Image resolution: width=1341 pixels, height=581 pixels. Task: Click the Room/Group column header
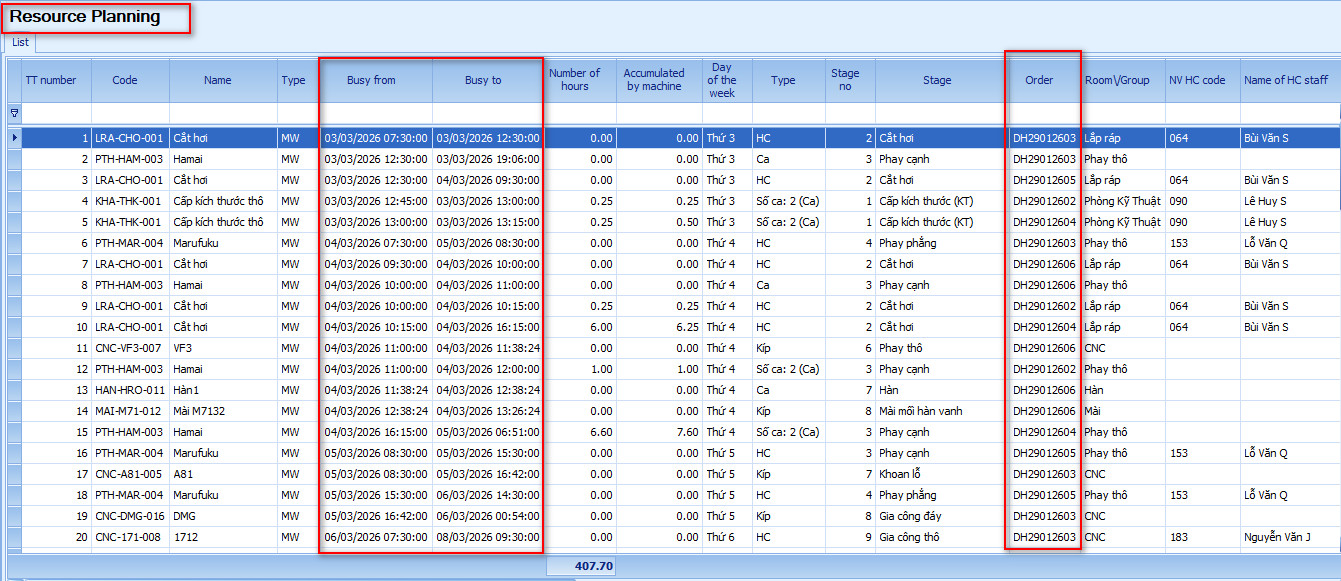[x=1117, y=80]
